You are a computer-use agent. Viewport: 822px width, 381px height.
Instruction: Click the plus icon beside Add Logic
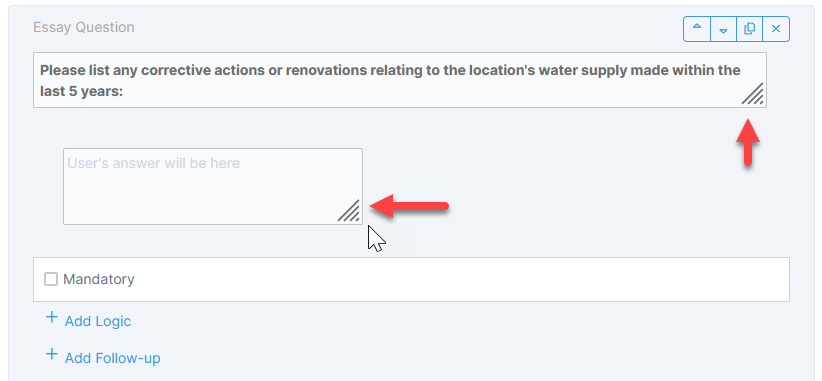(51, 317)
